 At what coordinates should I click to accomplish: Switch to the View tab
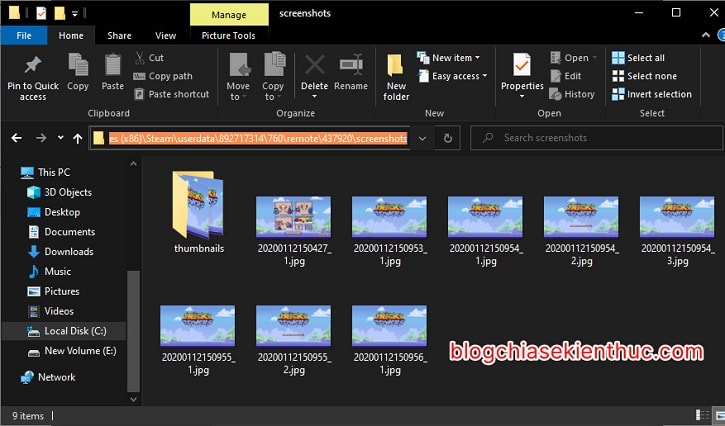(166, 36)
